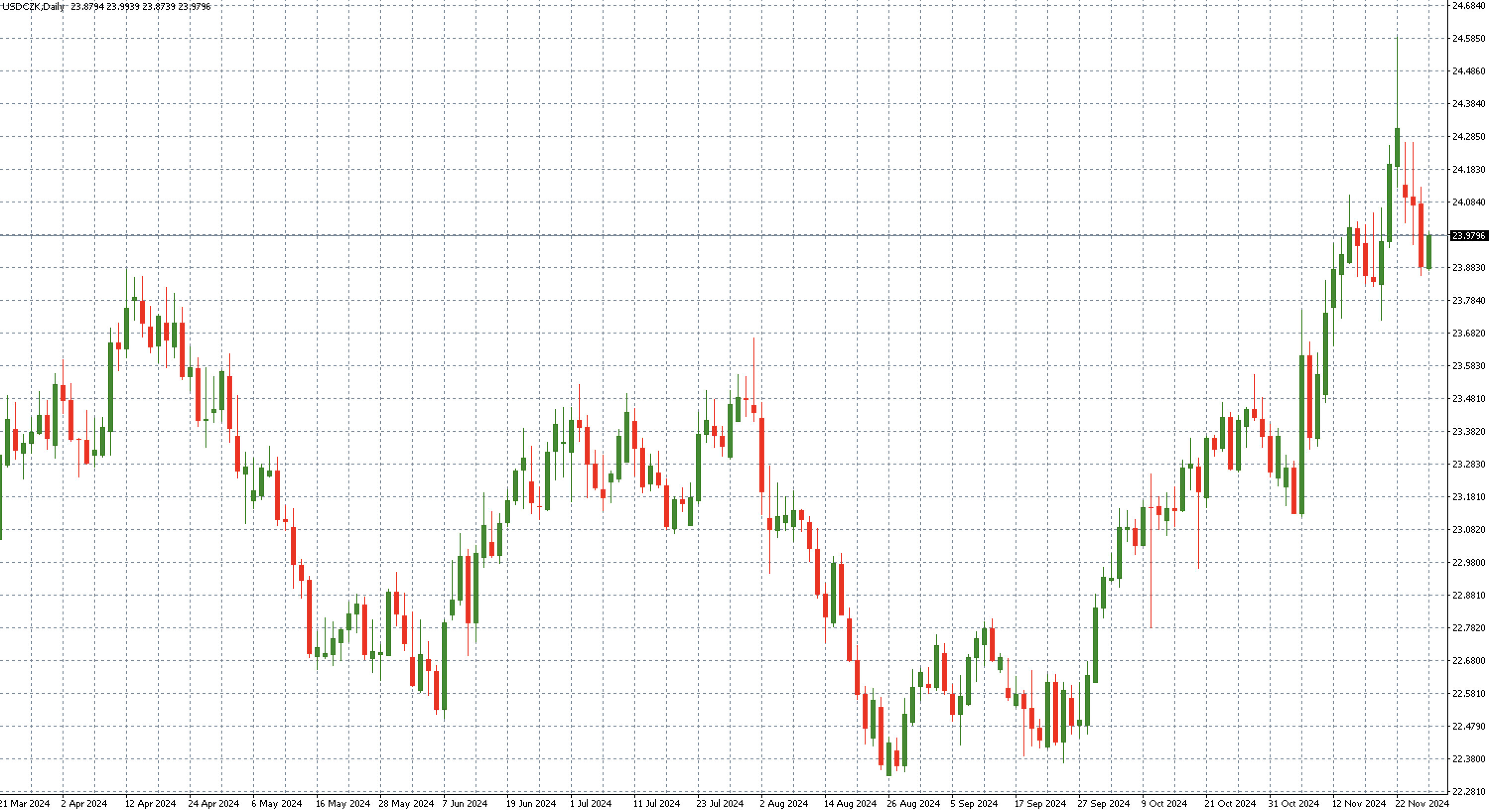Click the 24.1830 price axis label

point(1469,169)
